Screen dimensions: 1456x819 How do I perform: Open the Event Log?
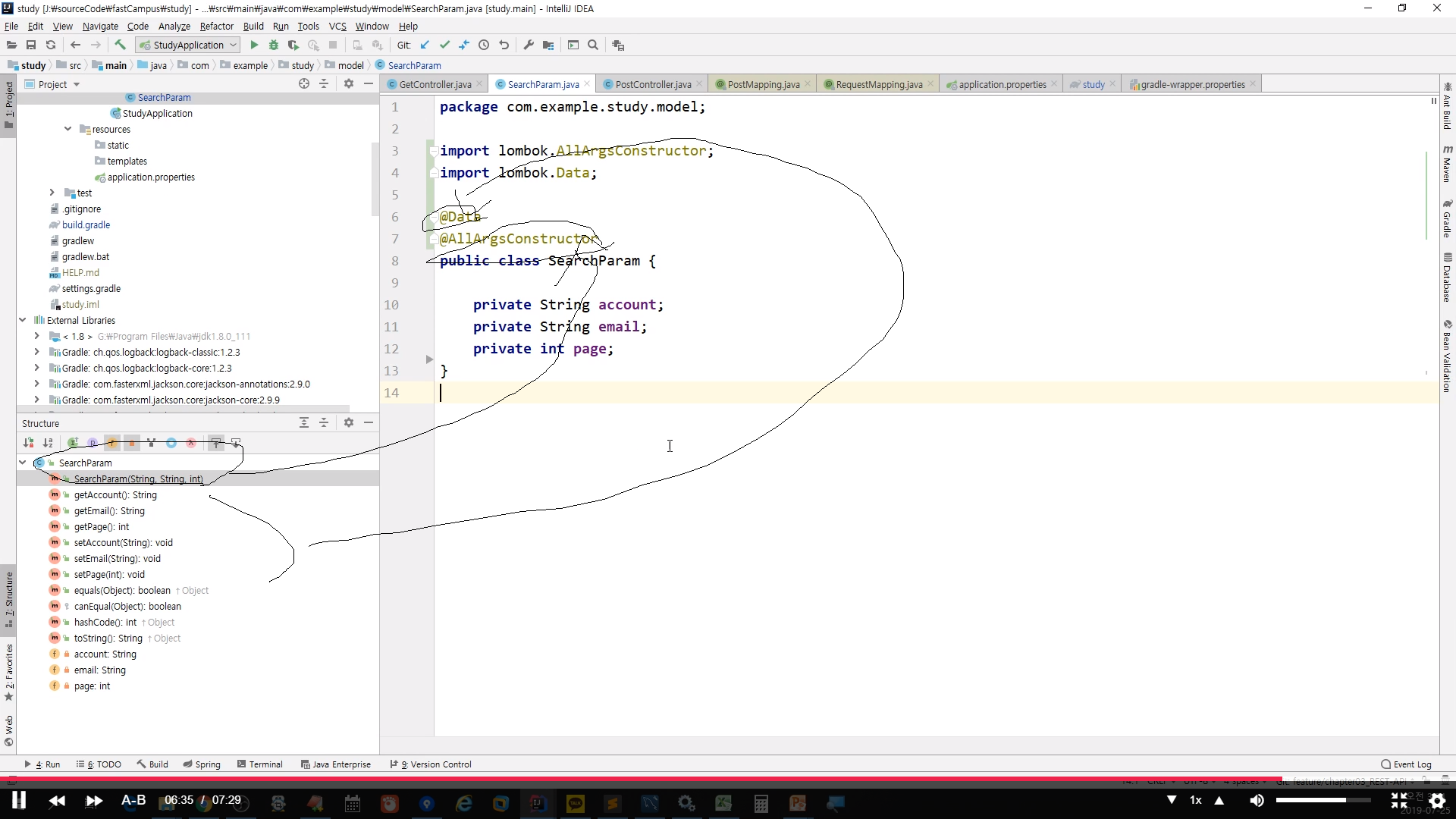1407,764
